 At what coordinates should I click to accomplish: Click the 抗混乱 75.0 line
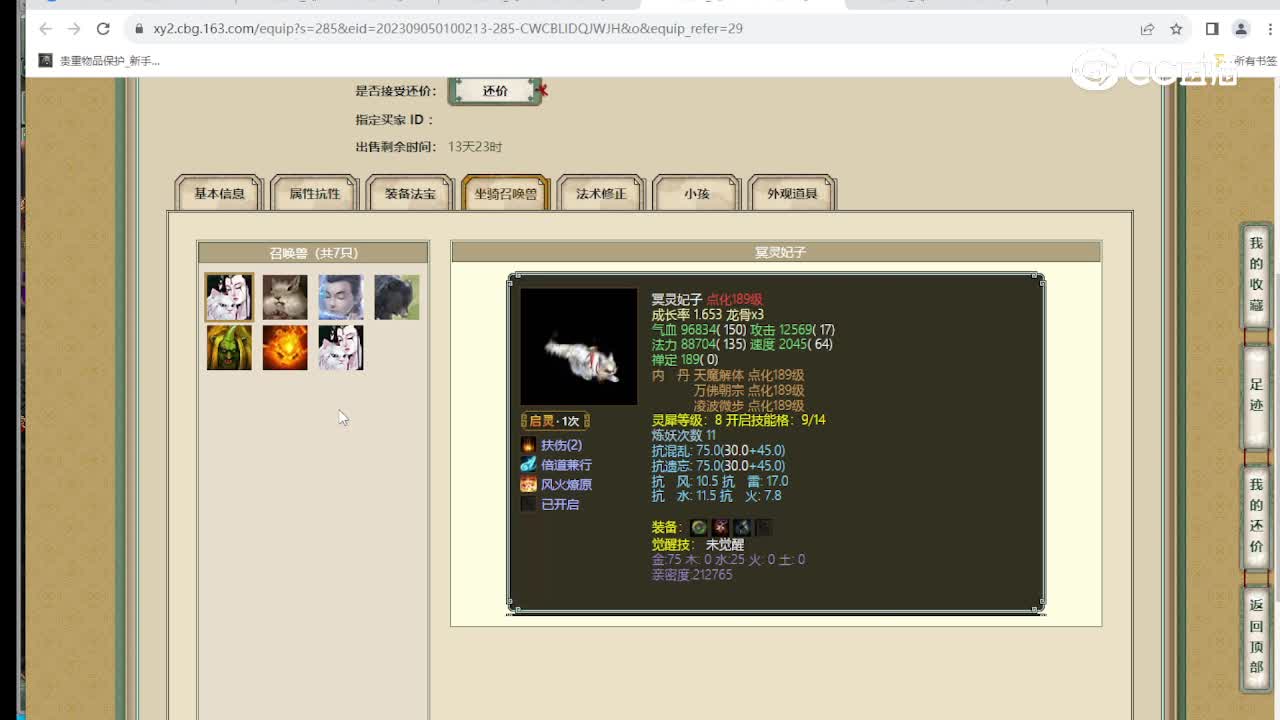719,450
